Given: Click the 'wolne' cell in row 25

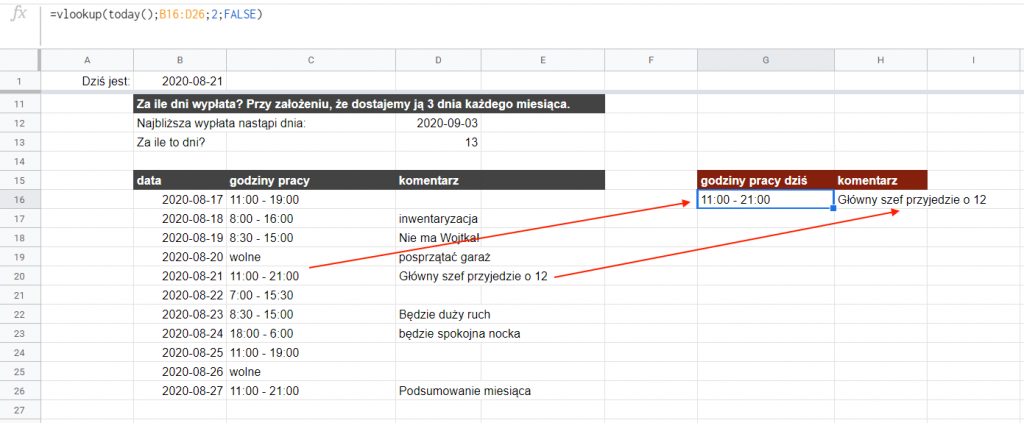Looking at the screenshot, I should pyautogui.click(x=310, y=371).
